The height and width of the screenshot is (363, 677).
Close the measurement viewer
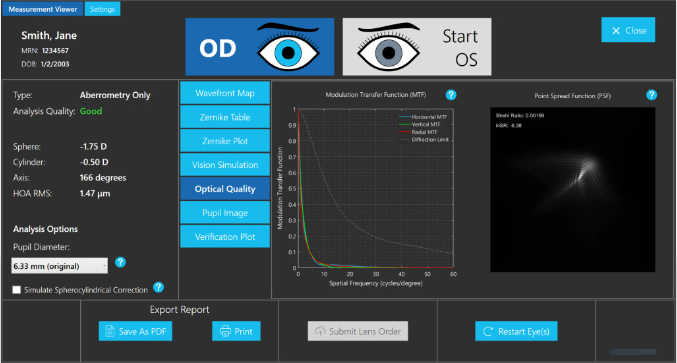click(x=628, y=30)
